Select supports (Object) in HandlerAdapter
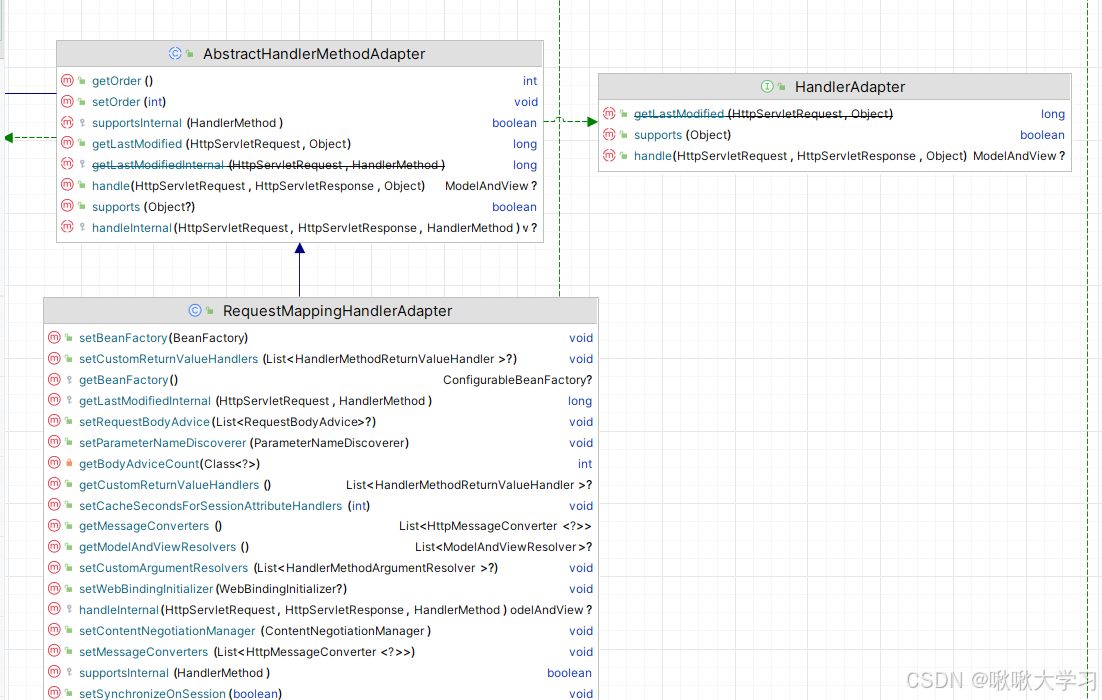Image resolution: width=1102 pixels, height=700 pixels. click(682, 135)
